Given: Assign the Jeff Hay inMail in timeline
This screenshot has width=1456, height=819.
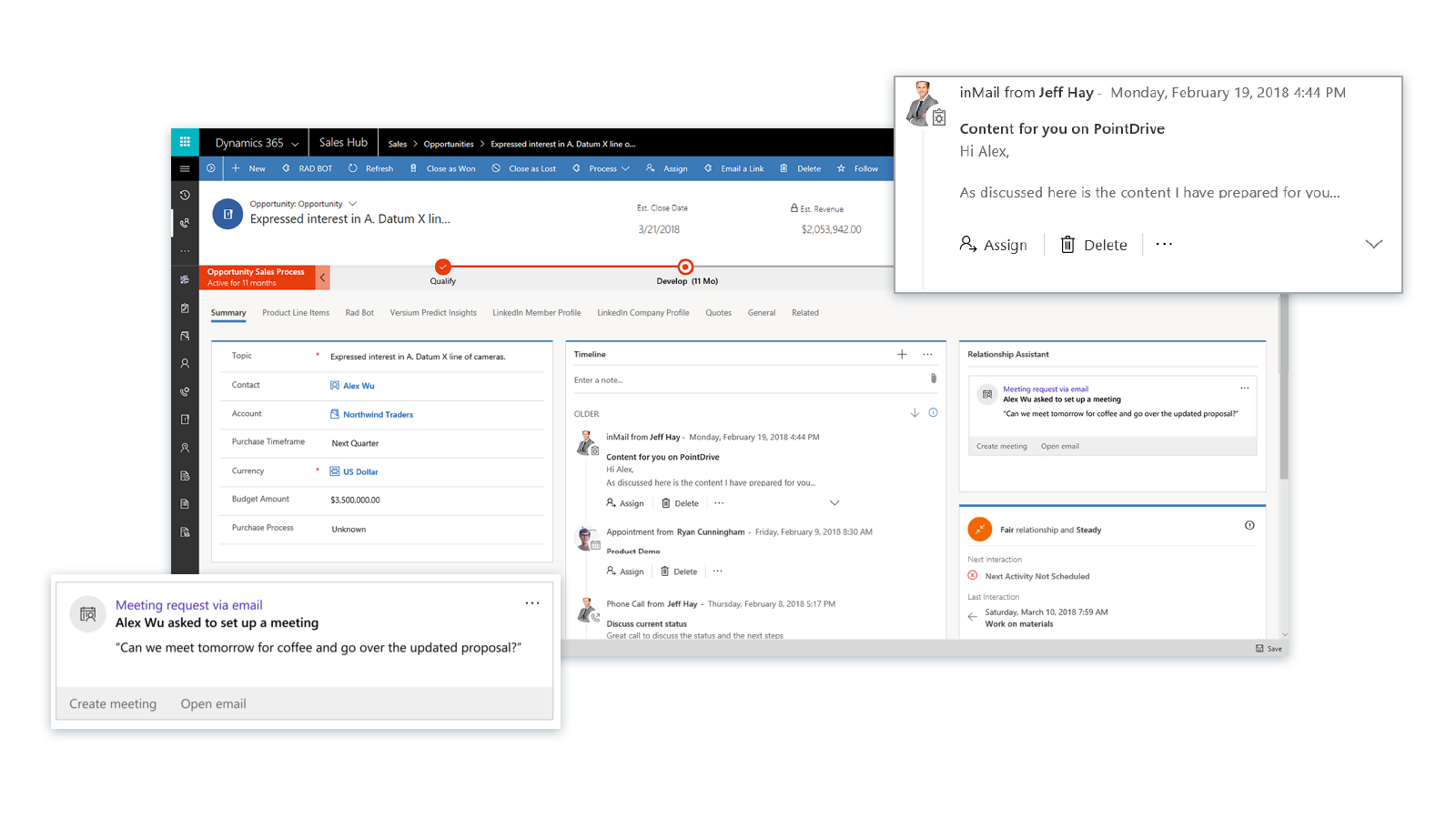Looking at the screenshot, I should click(x=625, y=503).
